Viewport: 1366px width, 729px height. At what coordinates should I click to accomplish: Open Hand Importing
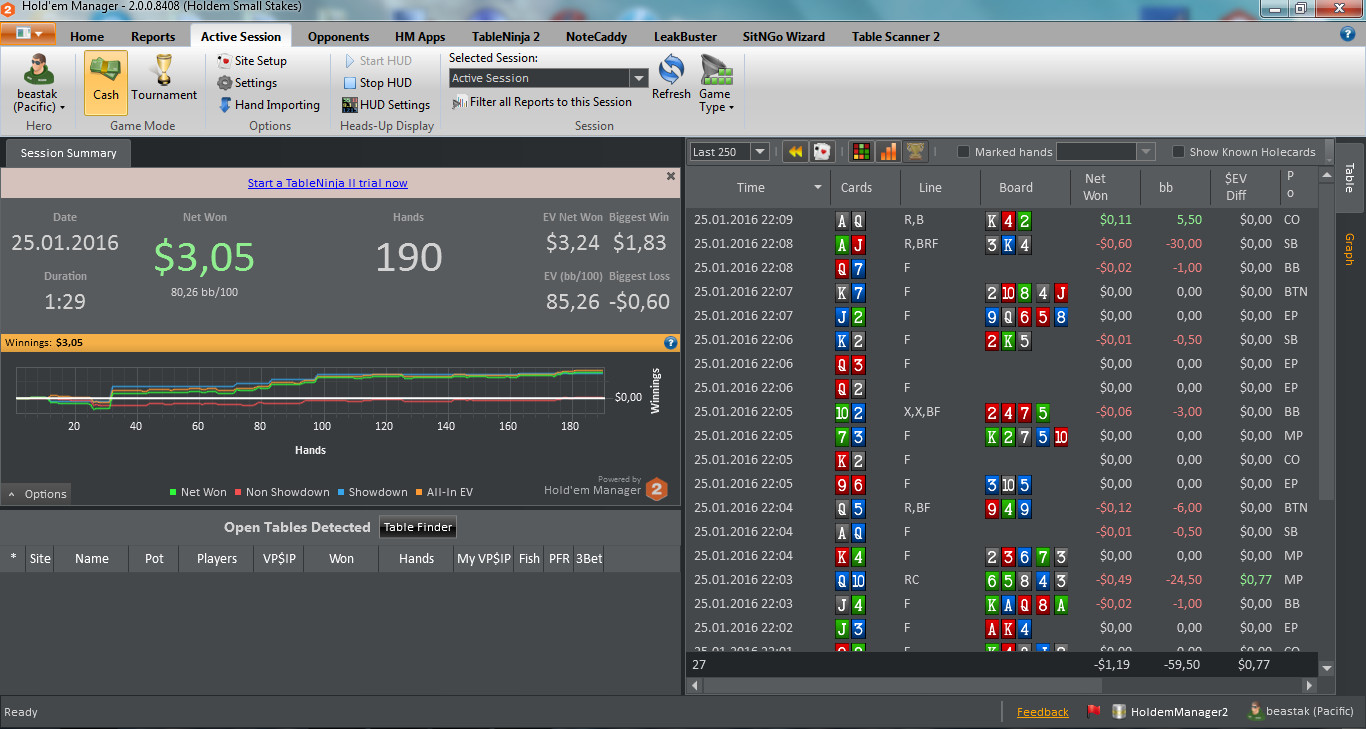coord(268,105)
